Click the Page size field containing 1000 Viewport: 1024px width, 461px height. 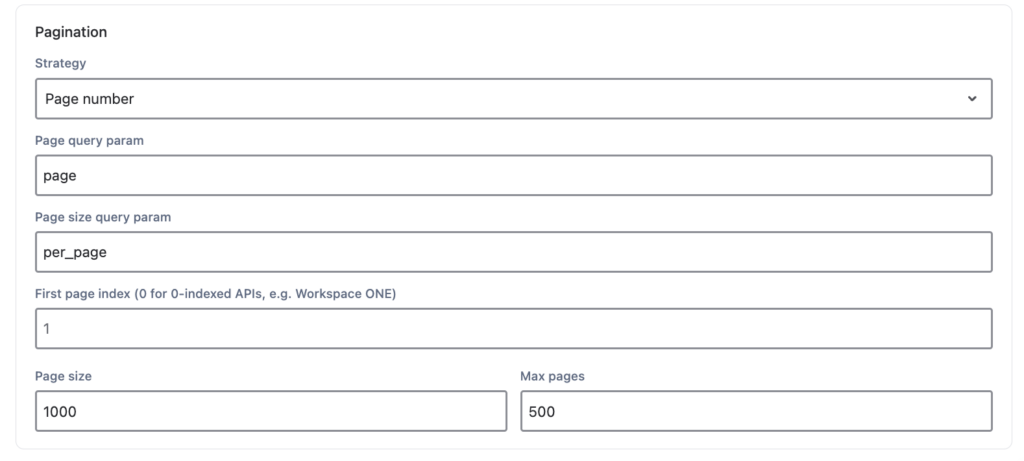point(271,411)
